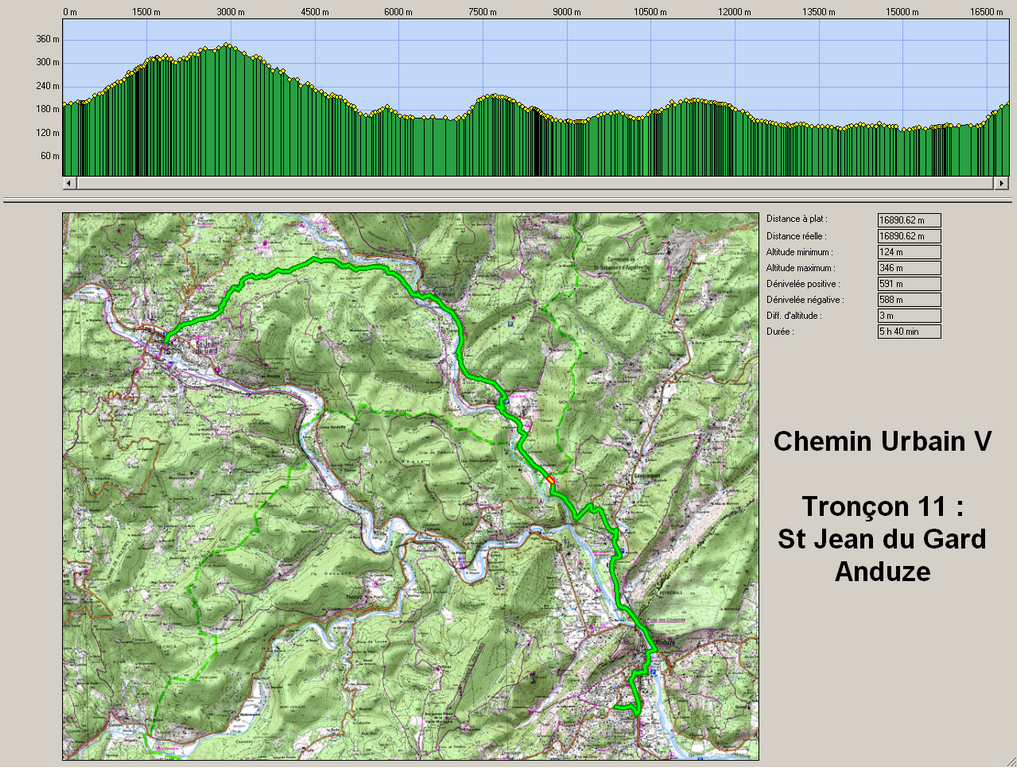1017x768 pixels.
Task: Click the '16500 m' distance axis label
Action: pyautogui.click(x=987, y=12)
